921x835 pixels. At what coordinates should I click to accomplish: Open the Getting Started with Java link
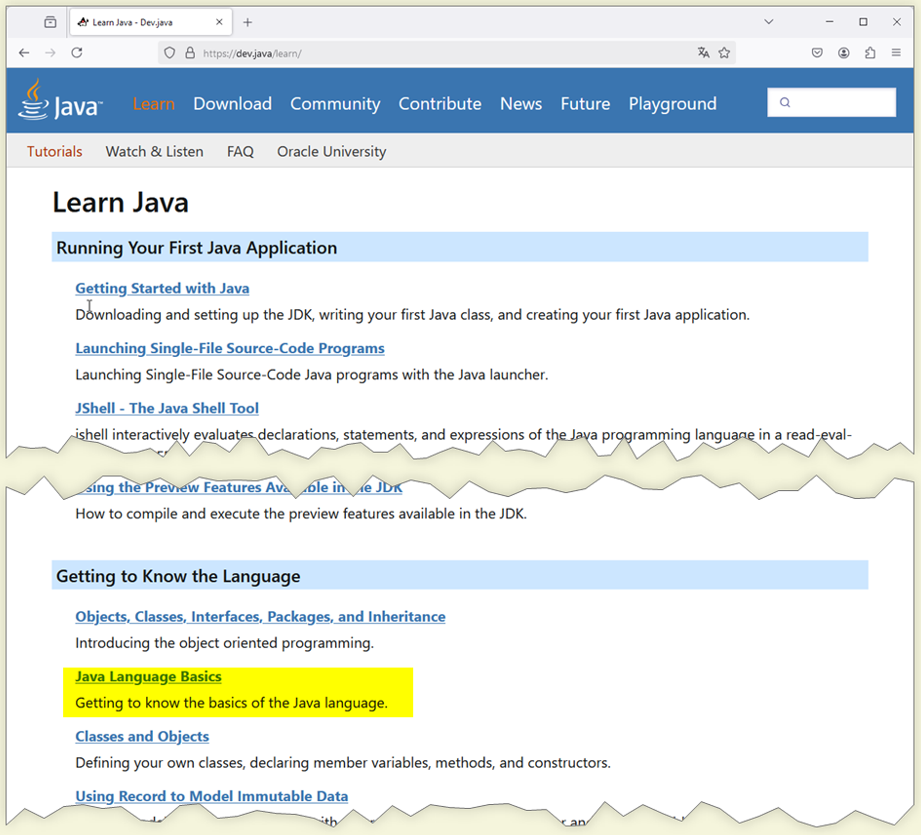(162, 288)
